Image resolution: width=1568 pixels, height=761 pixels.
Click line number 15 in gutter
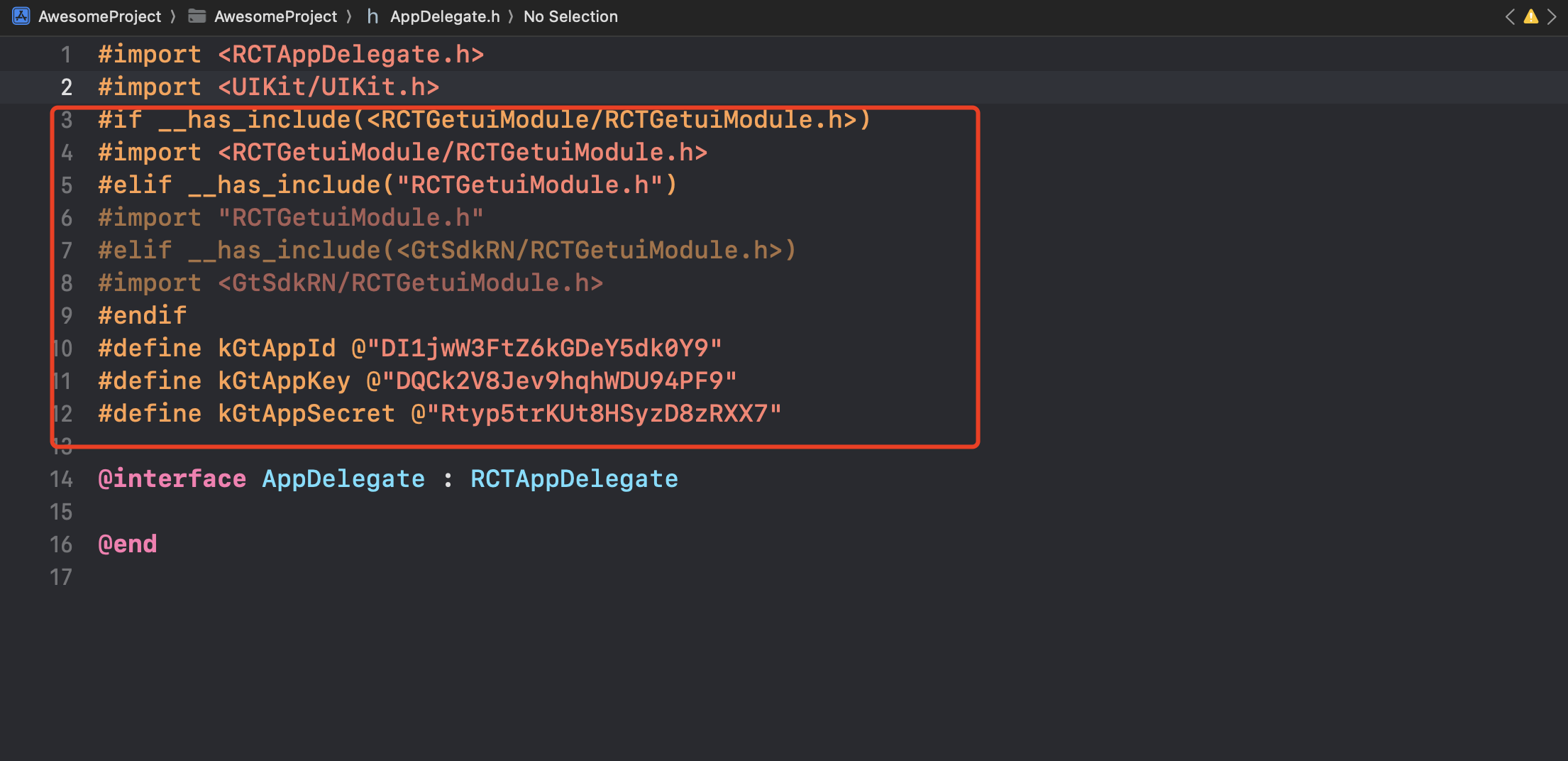[61, 512]
